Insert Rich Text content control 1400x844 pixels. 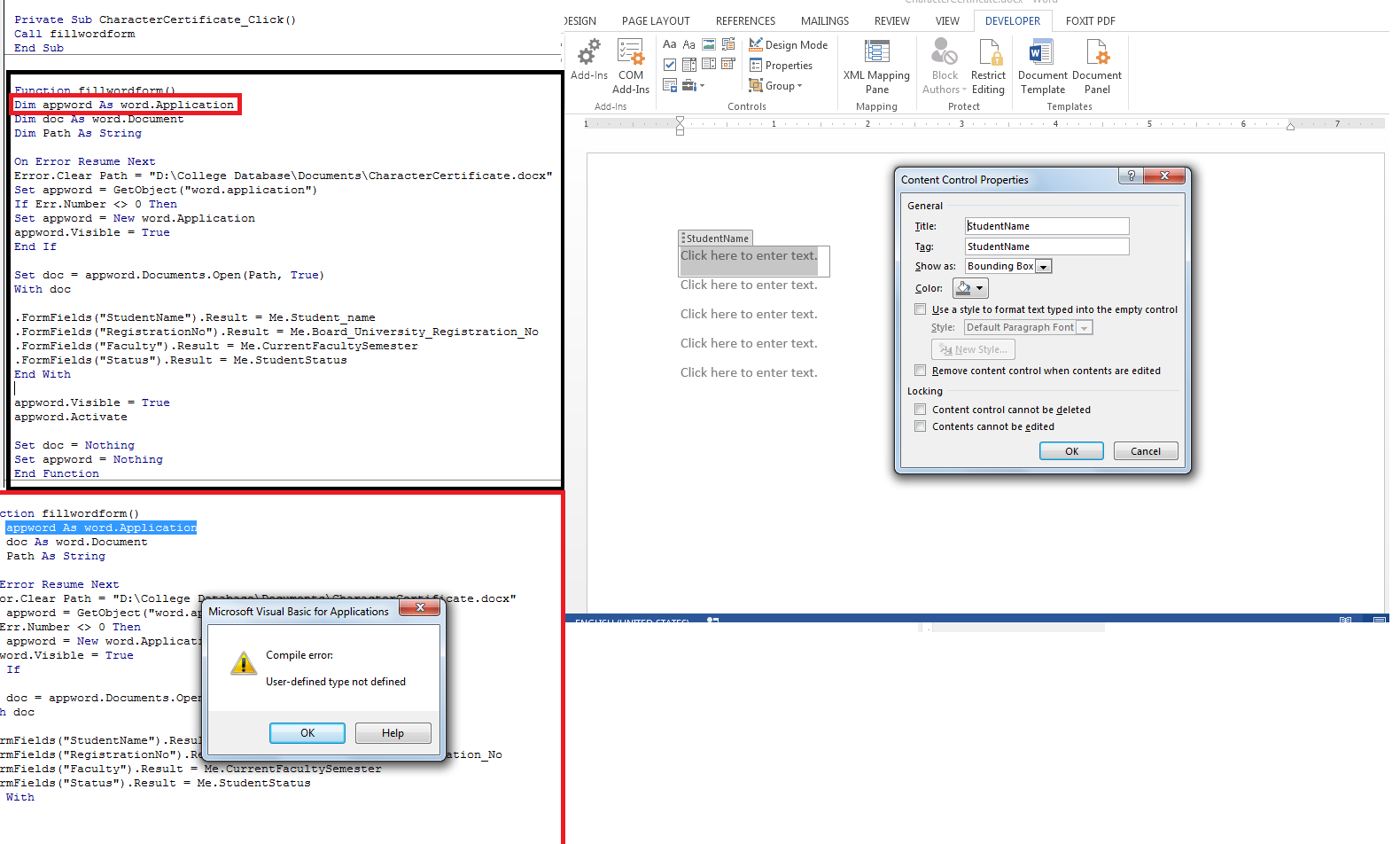point(670,44)
